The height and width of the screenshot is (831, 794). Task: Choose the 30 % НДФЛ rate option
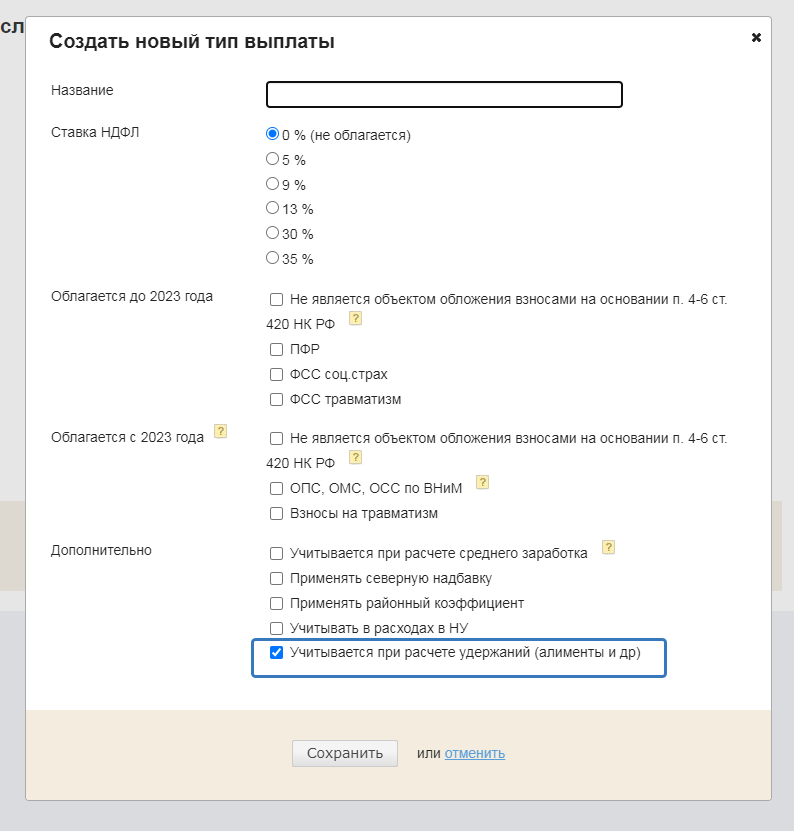[x=272, y=233]
